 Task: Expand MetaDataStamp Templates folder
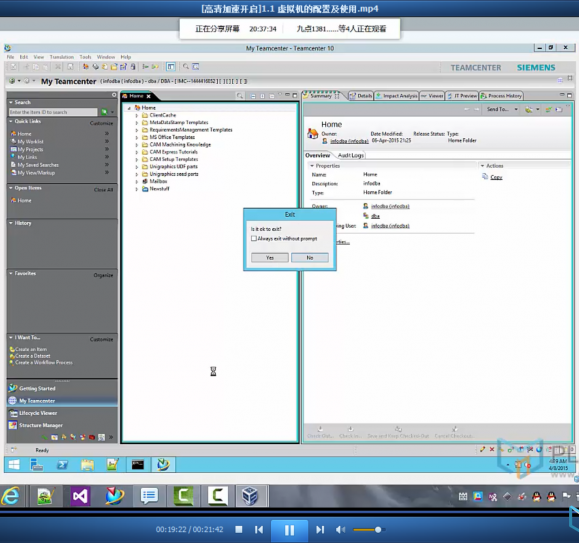pyautogui.click(x=137, y=123)
